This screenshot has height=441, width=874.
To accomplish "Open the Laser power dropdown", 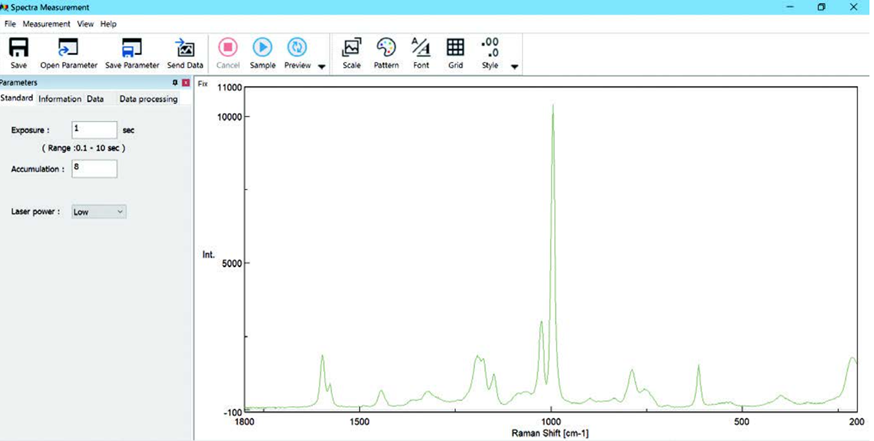I will tap(98, 212).
